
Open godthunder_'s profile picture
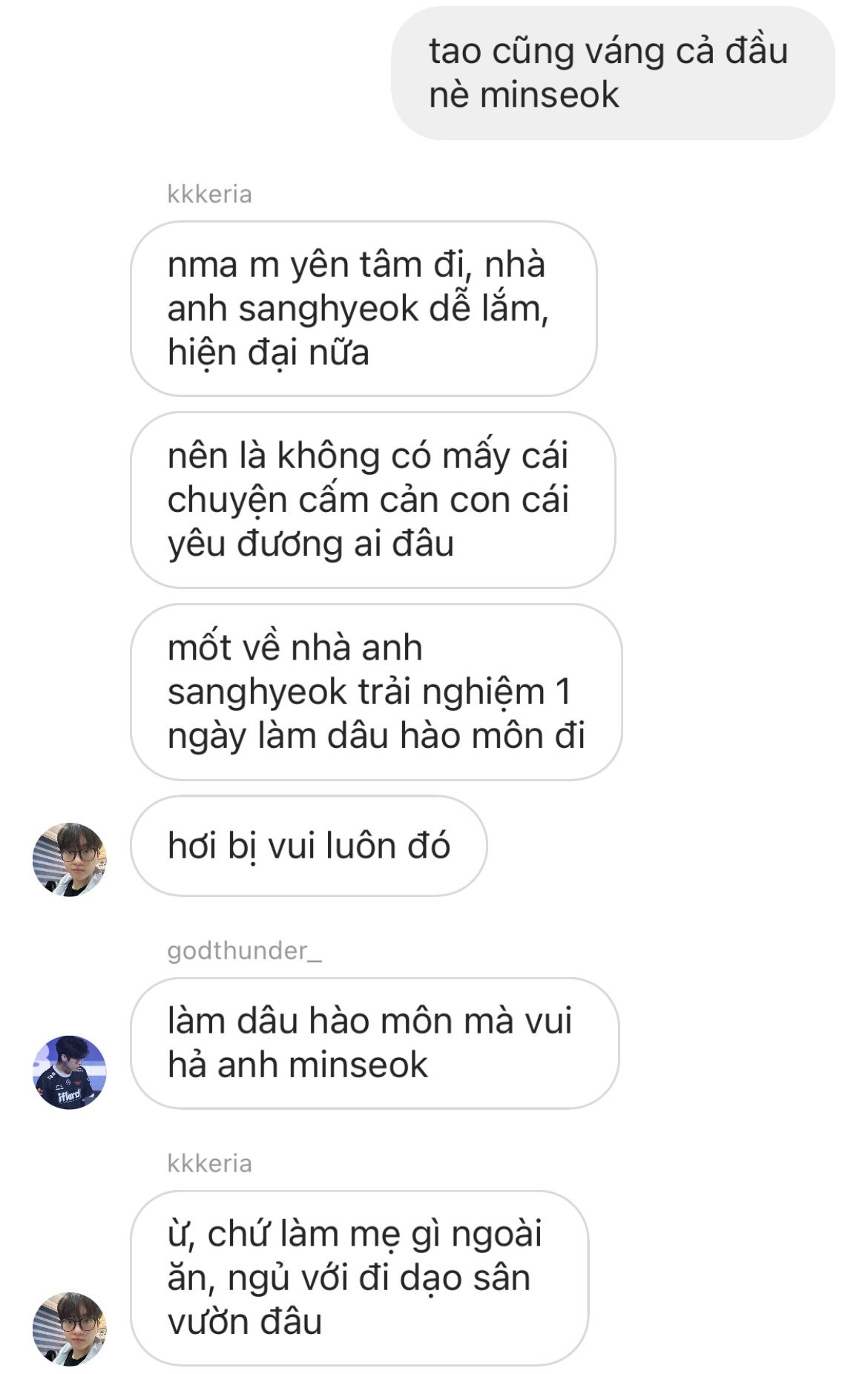coord(70,1072)
